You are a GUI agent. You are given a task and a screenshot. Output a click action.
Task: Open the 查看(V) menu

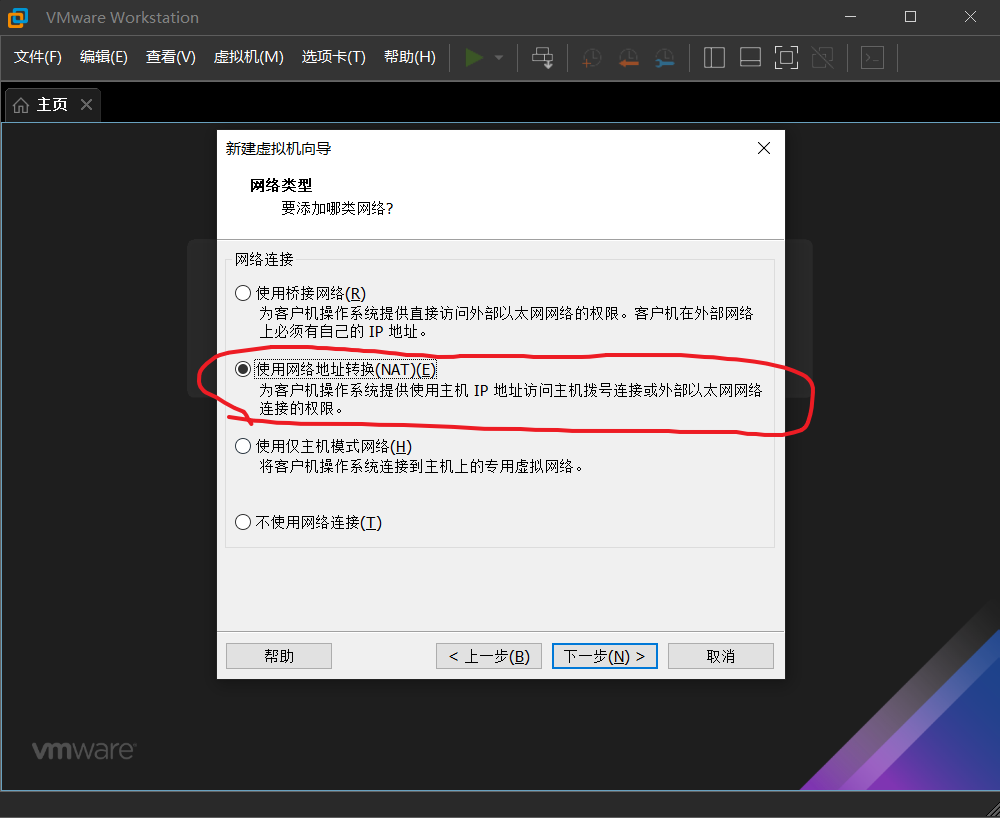coord(170,57)
